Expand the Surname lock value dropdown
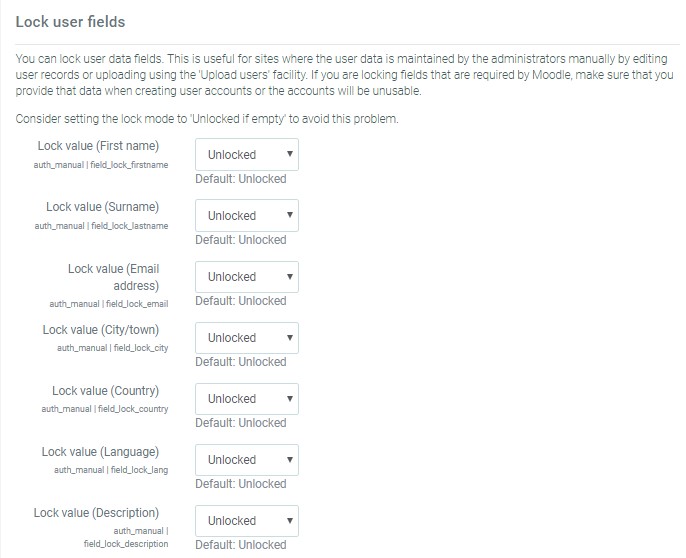Image resolution: width=686 pixels, height=558 pixels. point(247,216)
